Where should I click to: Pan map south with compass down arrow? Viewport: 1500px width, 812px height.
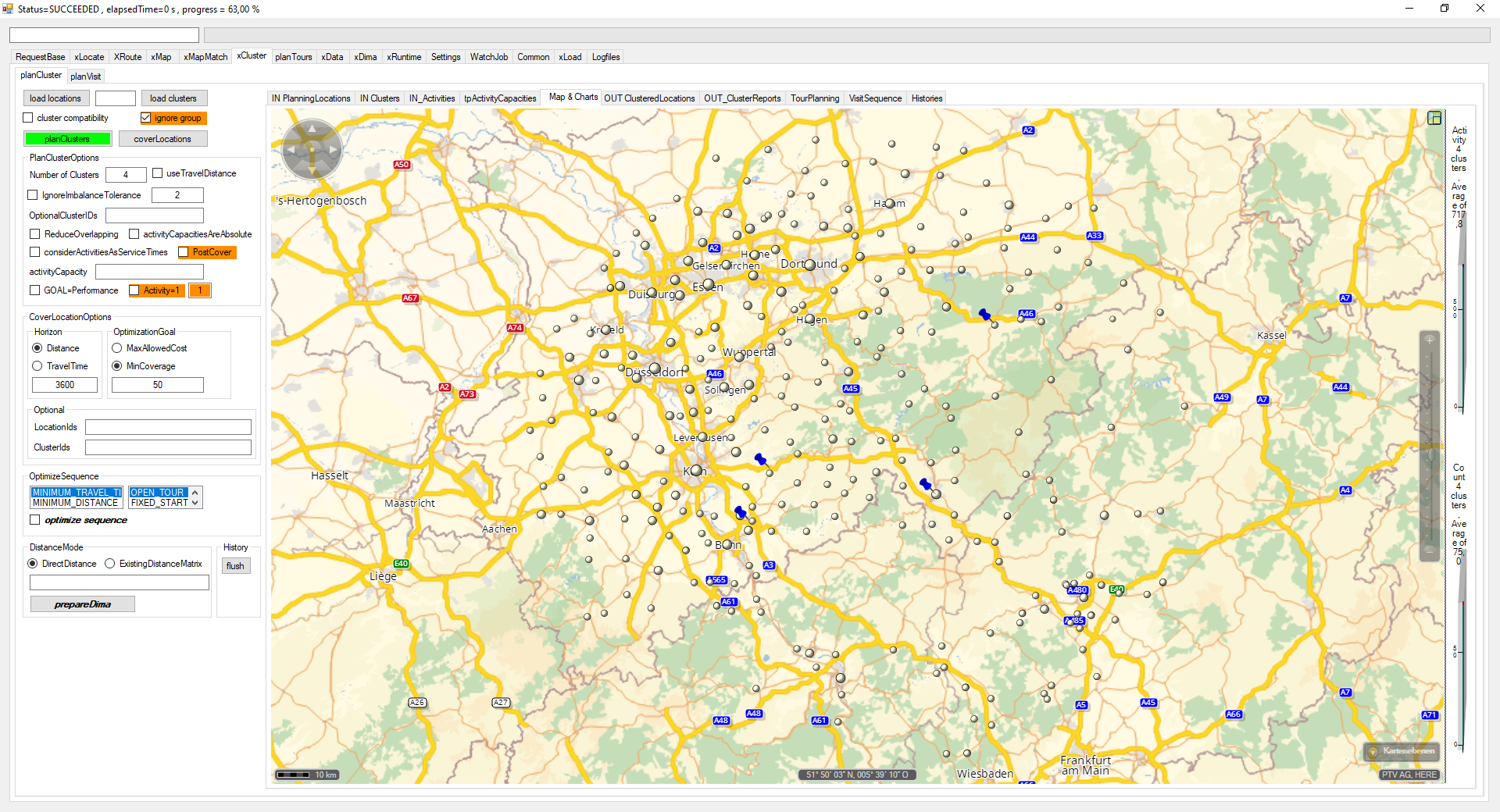[312, 170]
